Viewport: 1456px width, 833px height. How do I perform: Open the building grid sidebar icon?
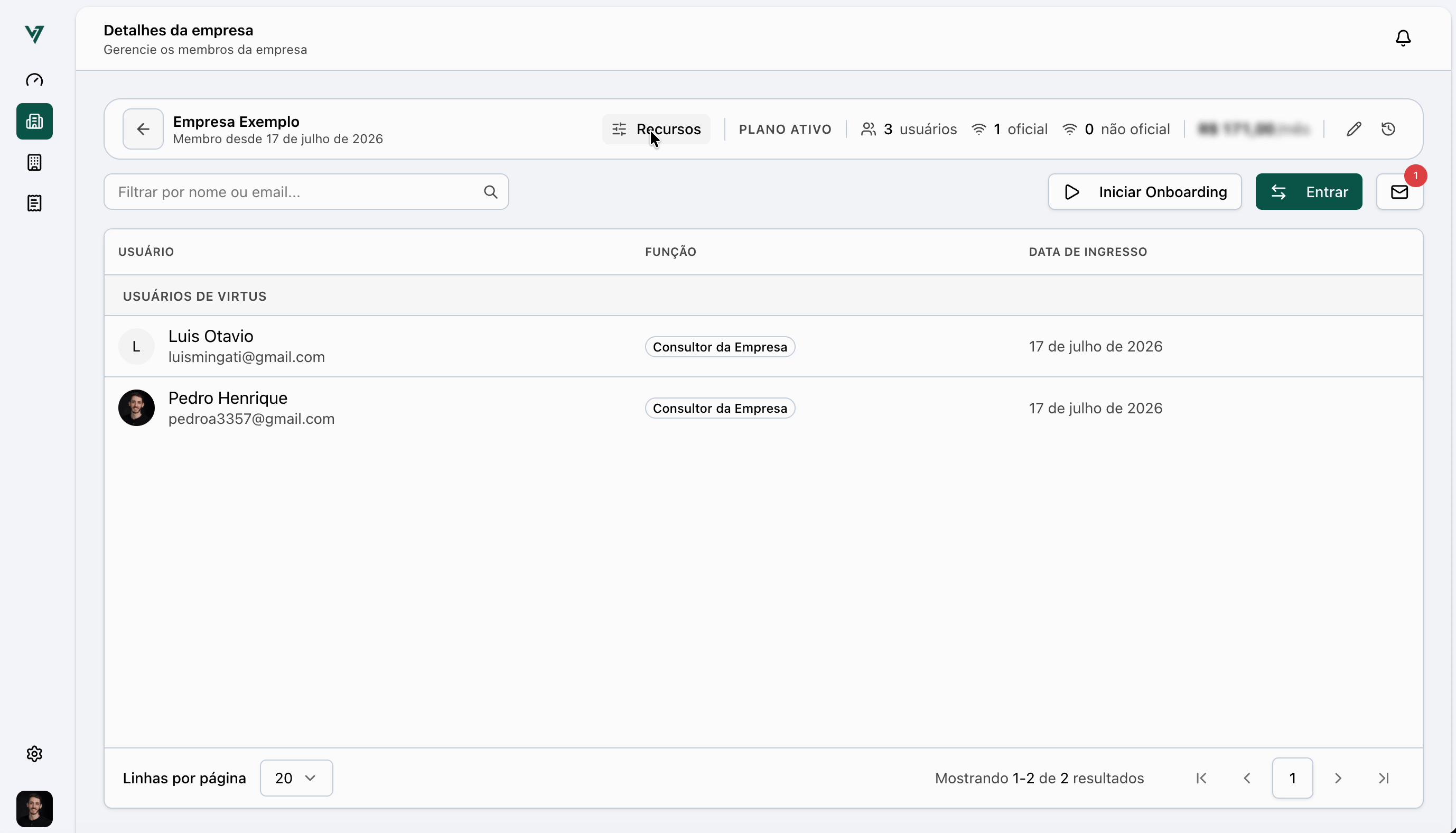(x=34, y=162)
